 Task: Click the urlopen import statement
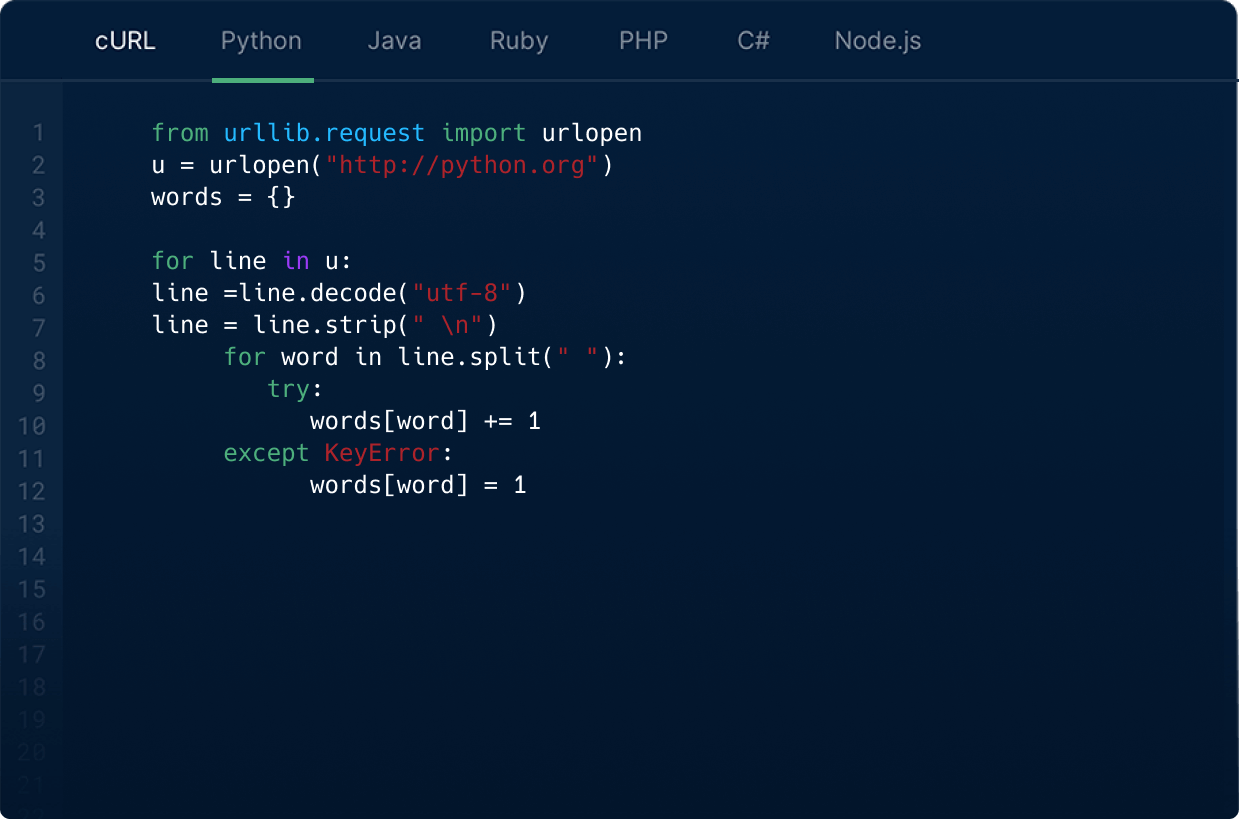(x=395, y=132)
